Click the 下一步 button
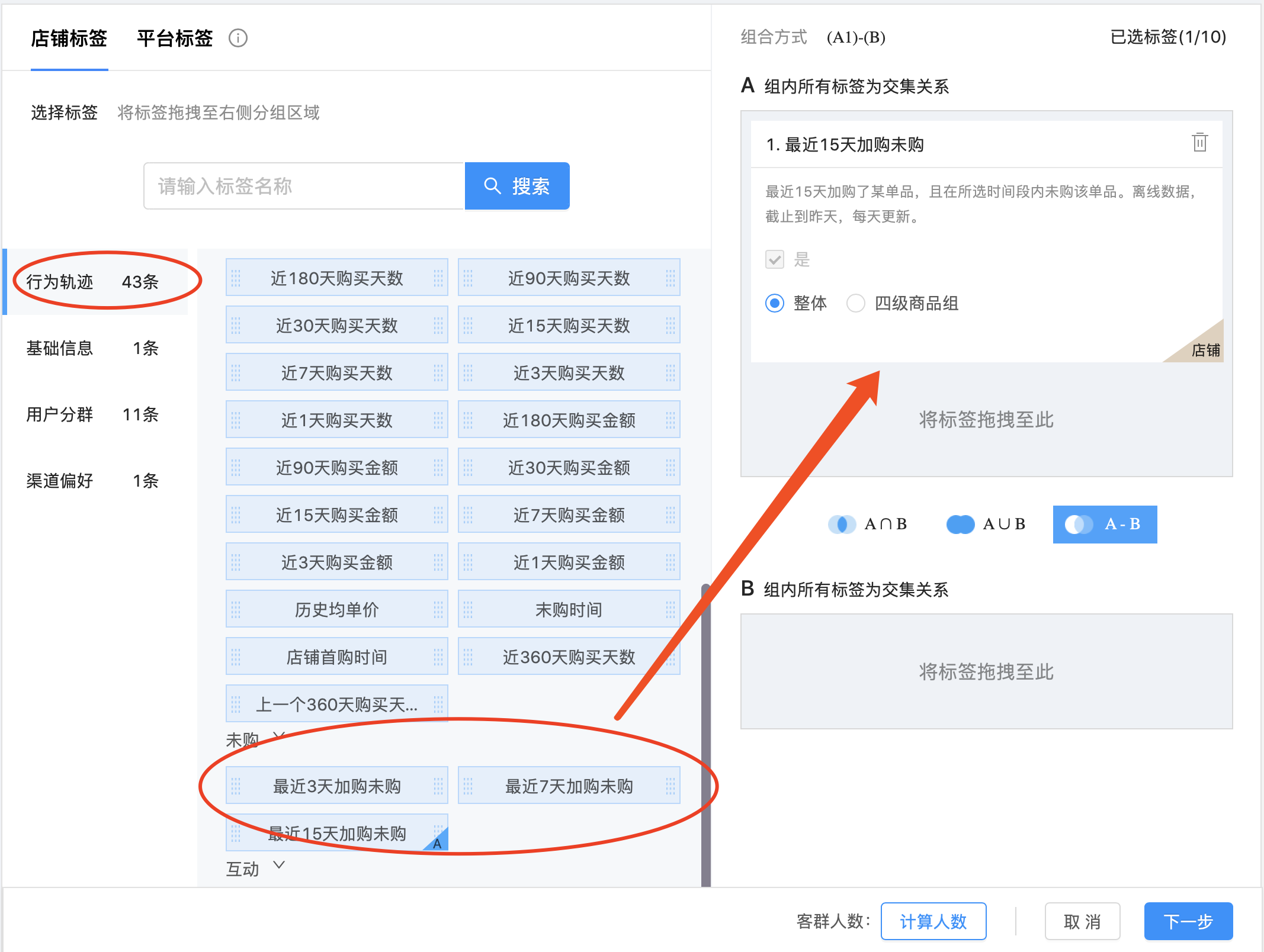 [1188, 921]
